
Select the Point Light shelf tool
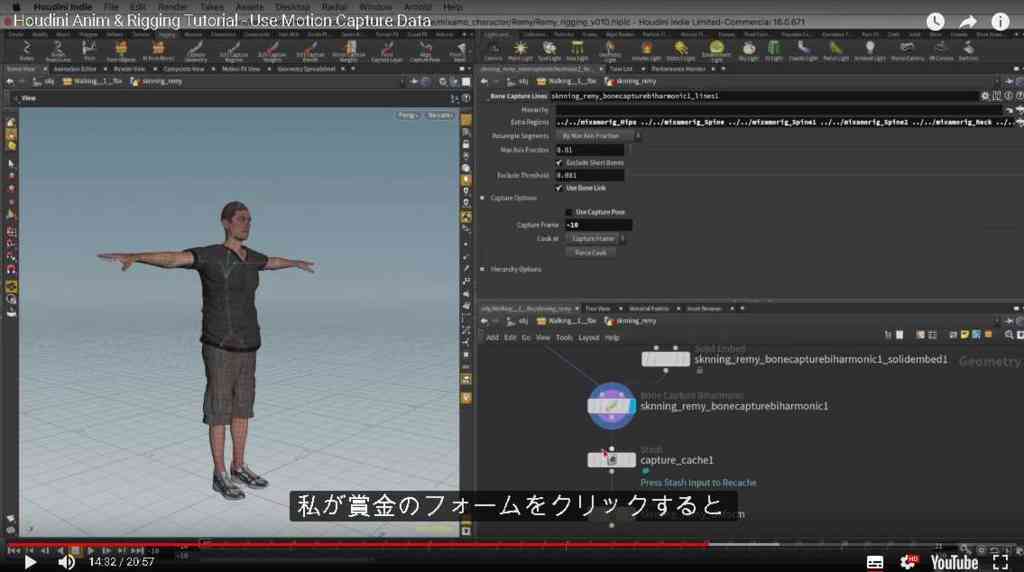point(520,50)
